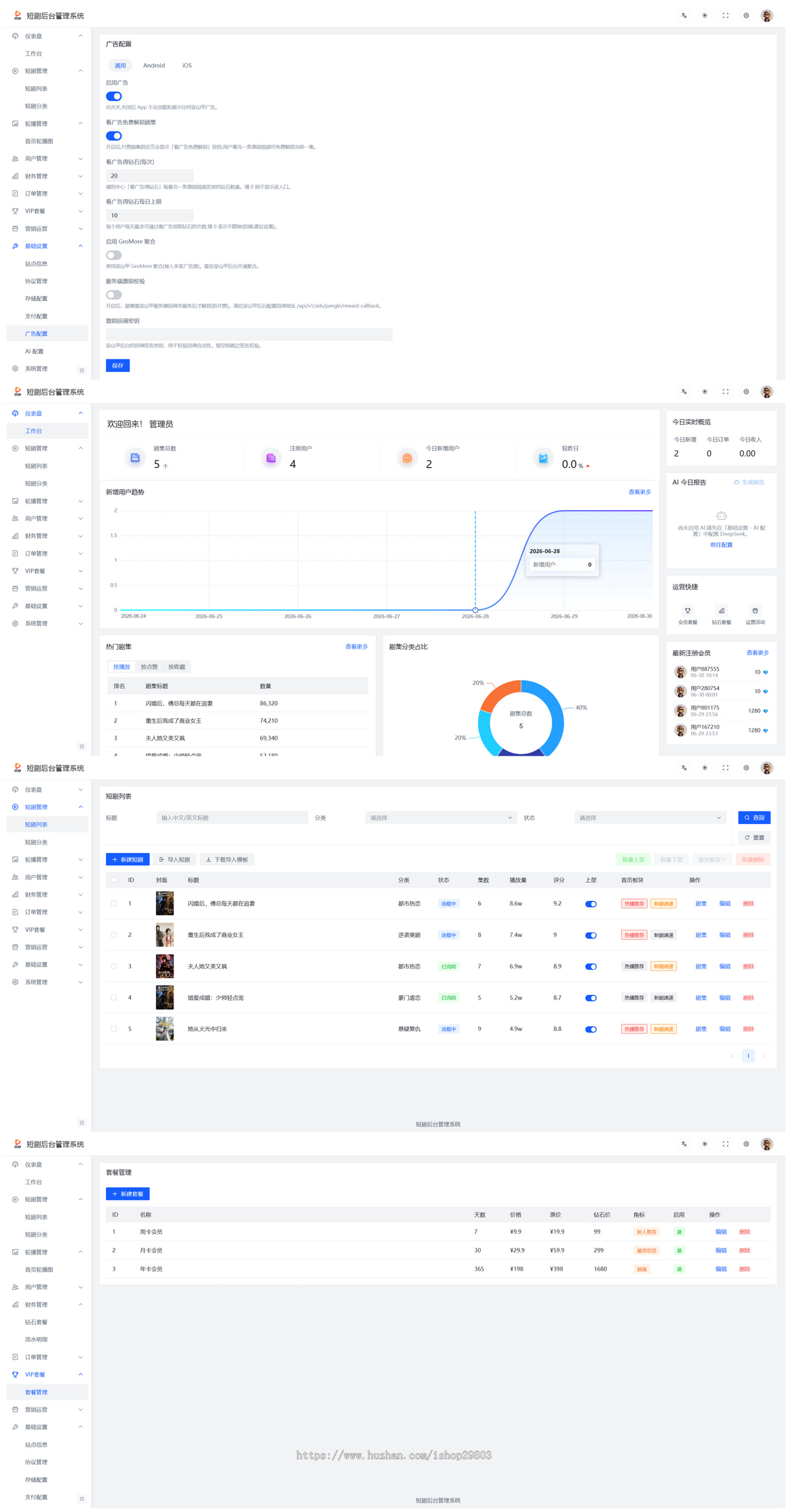The width and height of the screenshot is (789, 1512).
Task: Click the 新建短剧 button
Action: pos(128,859)
